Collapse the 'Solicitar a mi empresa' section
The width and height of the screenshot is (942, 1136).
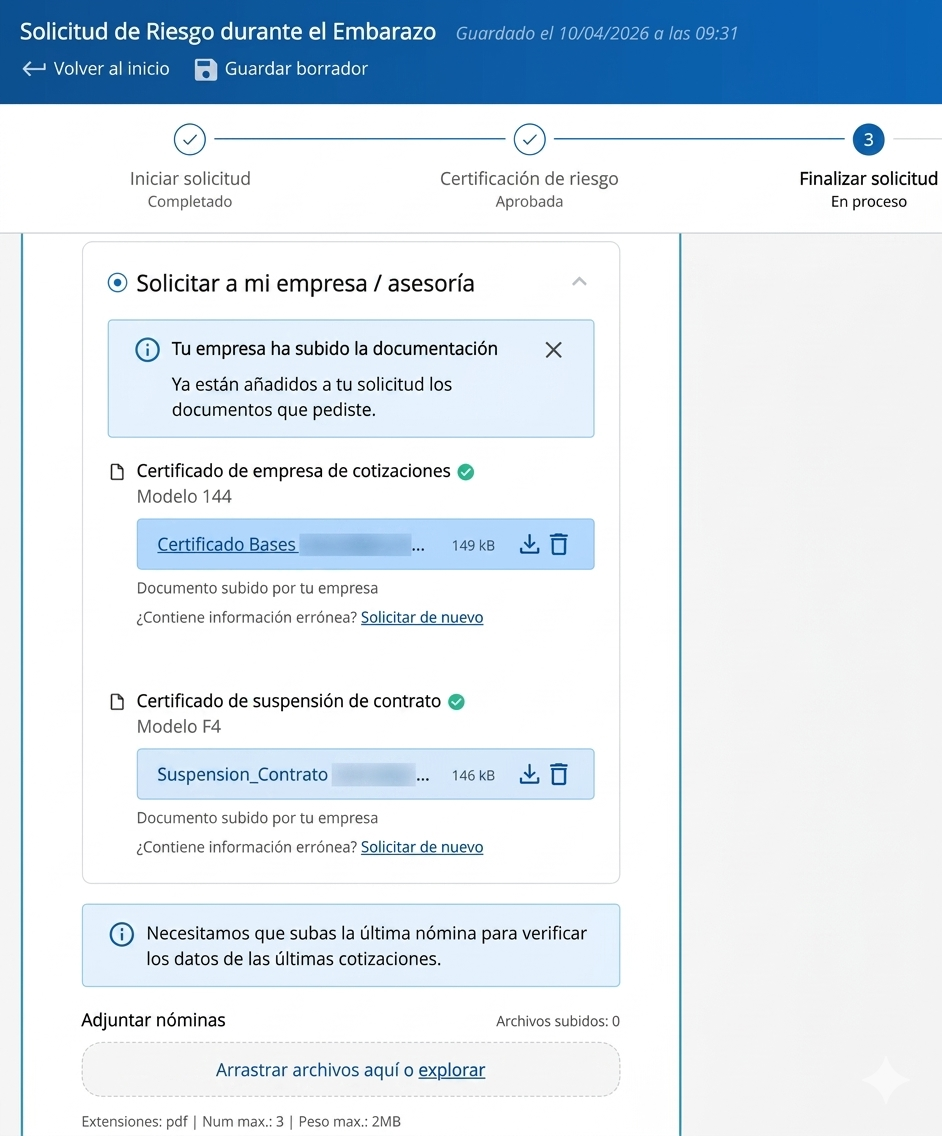(x=579, y=282)
